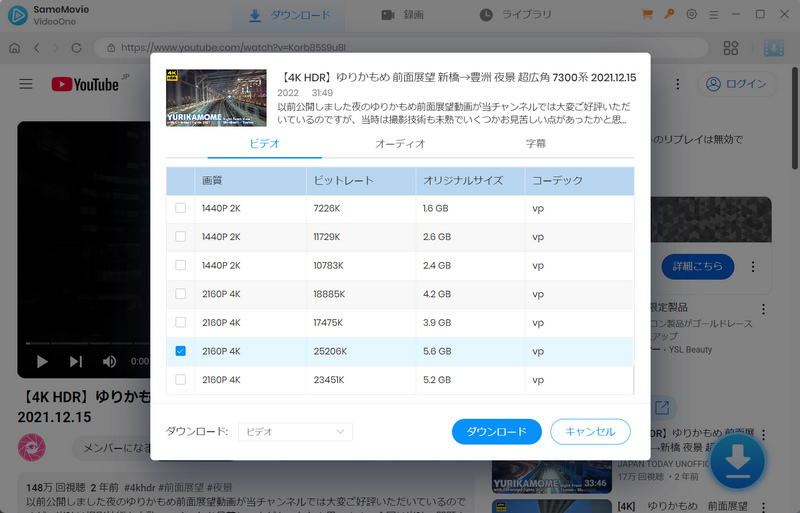Check the 2160P 4K 23451K row

(181, 379)
